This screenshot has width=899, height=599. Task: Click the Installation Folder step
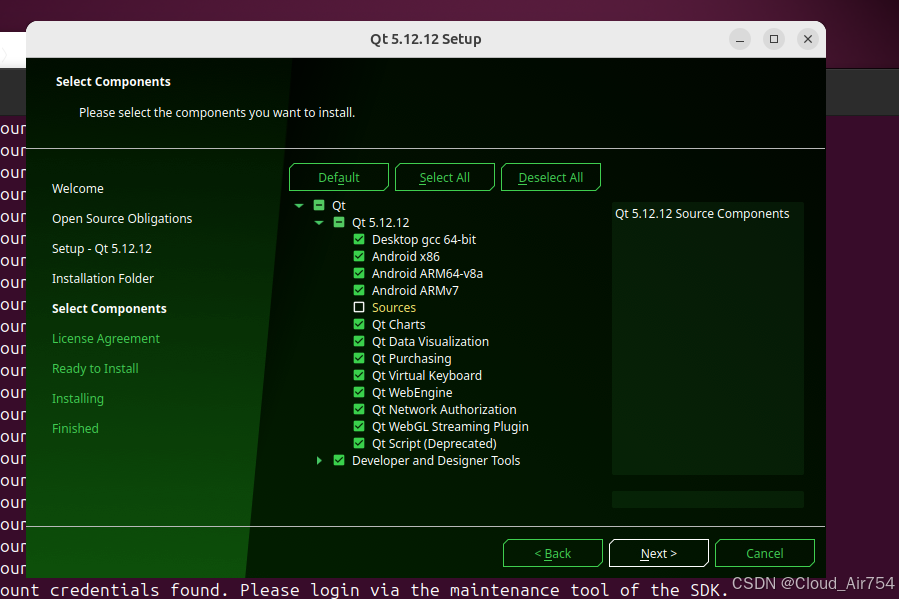[x=103, y=279]
